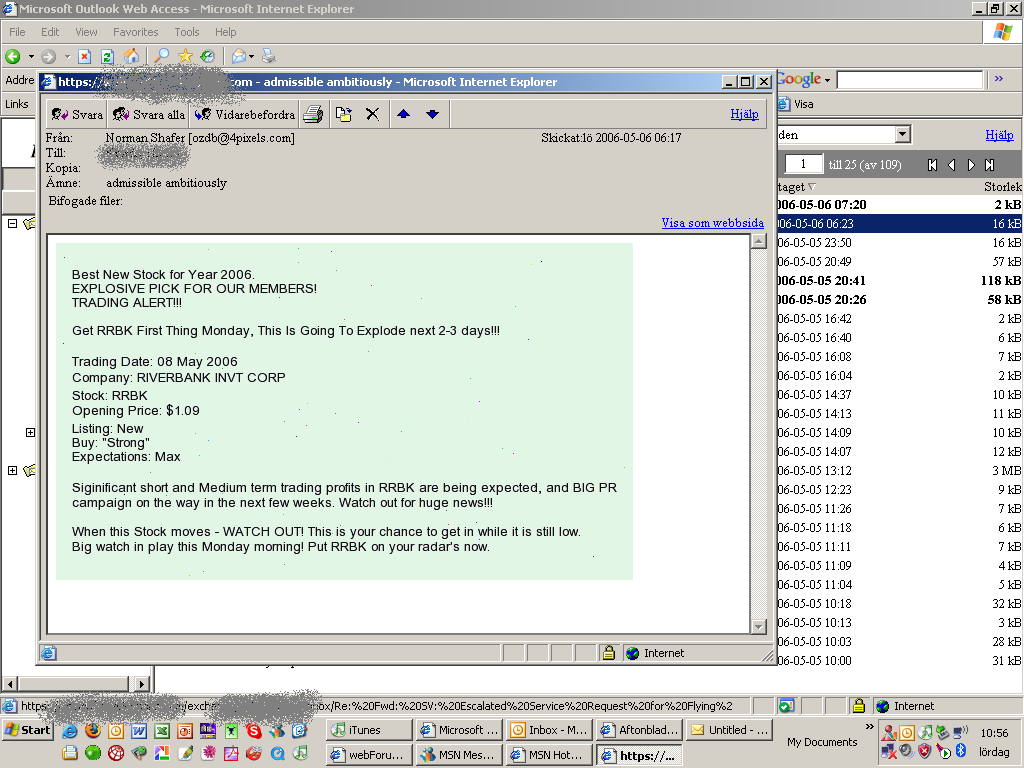Viewport: 1024px width, 768px height.
Task: Click the Svara reply button
Action: (77, 114)
